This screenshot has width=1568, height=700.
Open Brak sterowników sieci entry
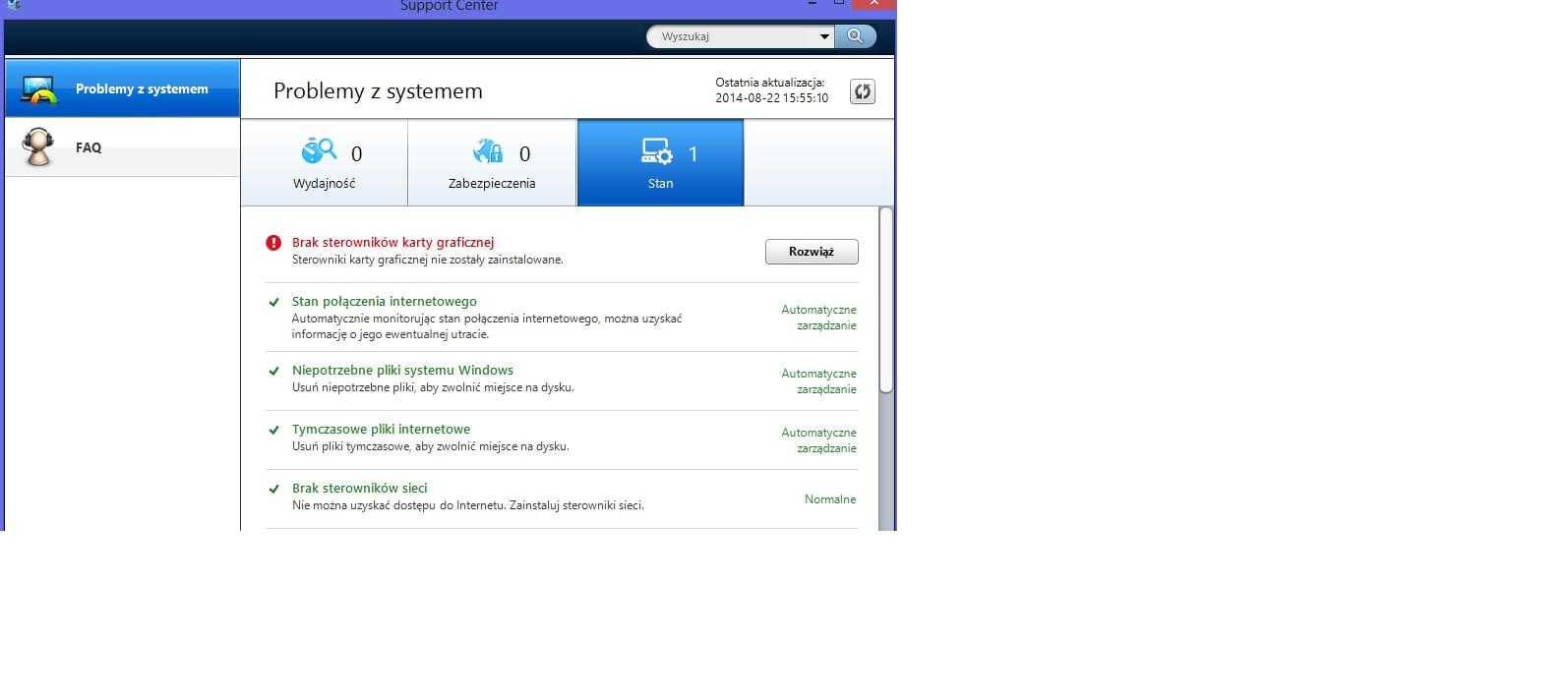(359, 489)
